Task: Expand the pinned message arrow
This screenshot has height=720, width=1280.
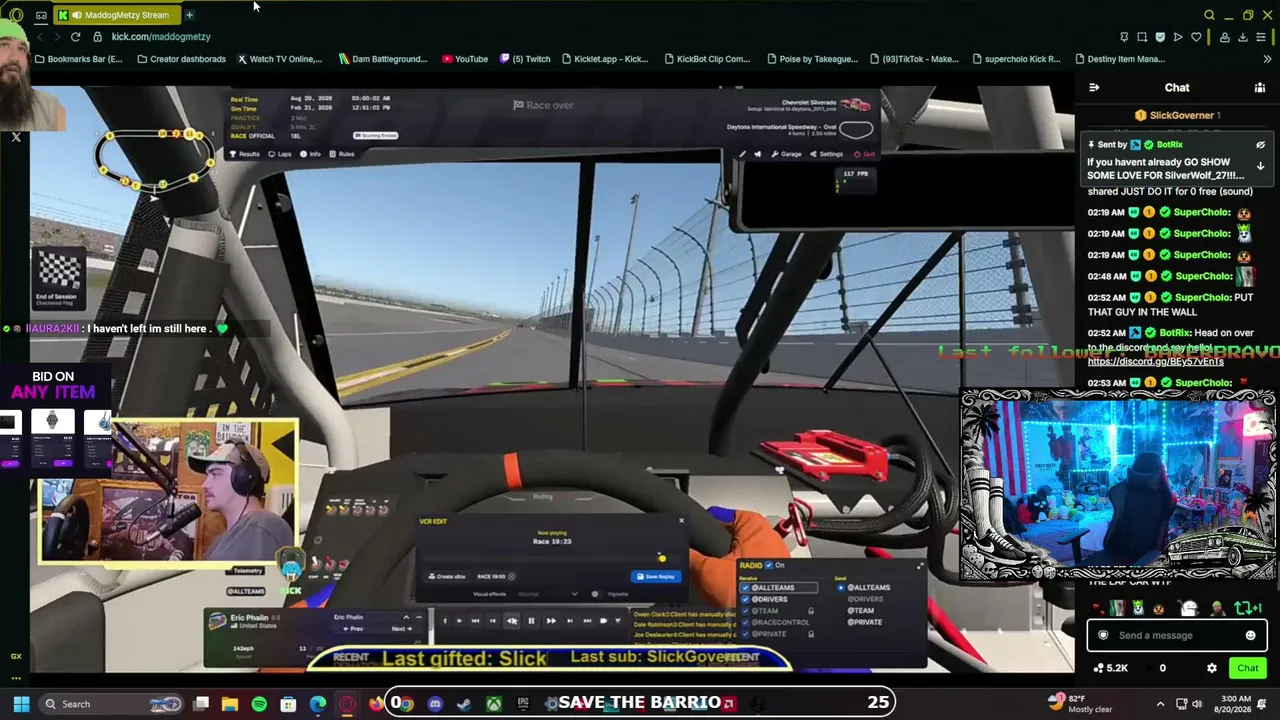Action: pyautogui.click(x=1260, y=166)
